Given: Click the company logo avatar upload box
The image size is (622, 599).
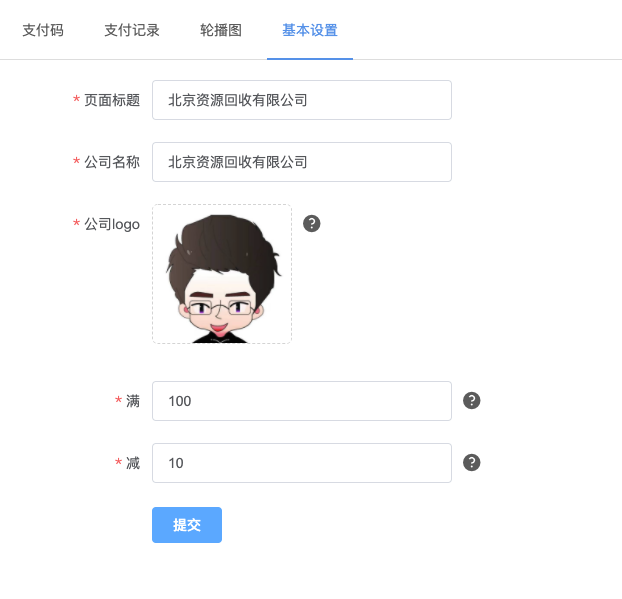Looking at the screenshot, I should [x=222, y=274].
